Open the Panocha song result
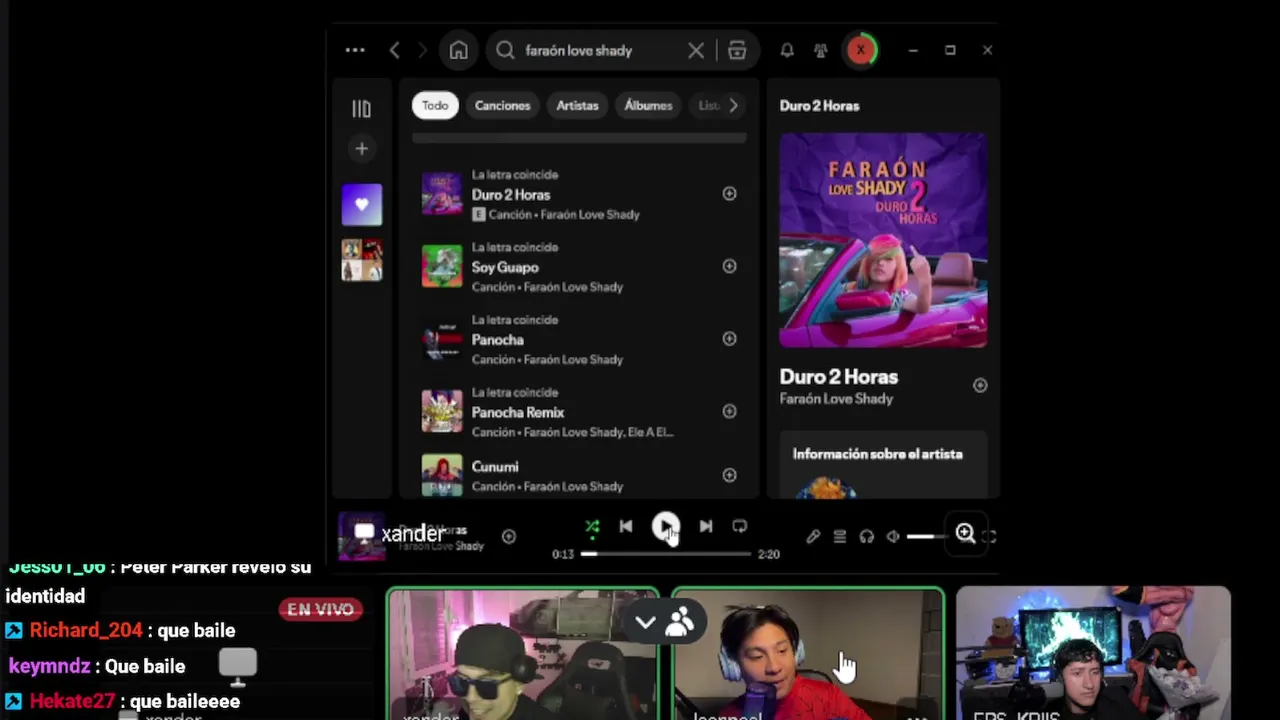Viewport: 1280px width, 720px height. (x=579, y=339)
